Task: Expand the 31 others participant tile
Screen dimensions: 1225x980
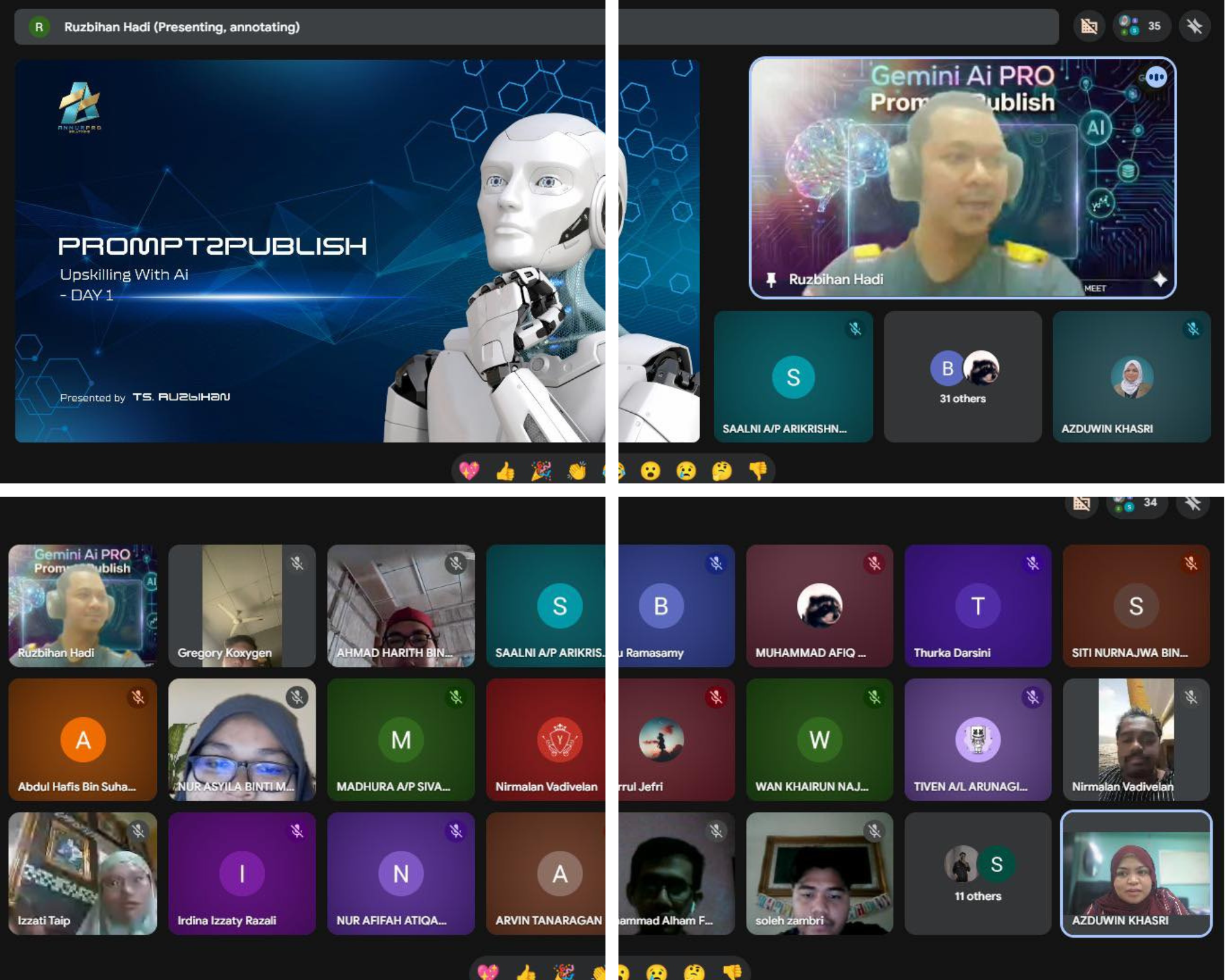Action: pyautogui.click(x=962, y=377)
